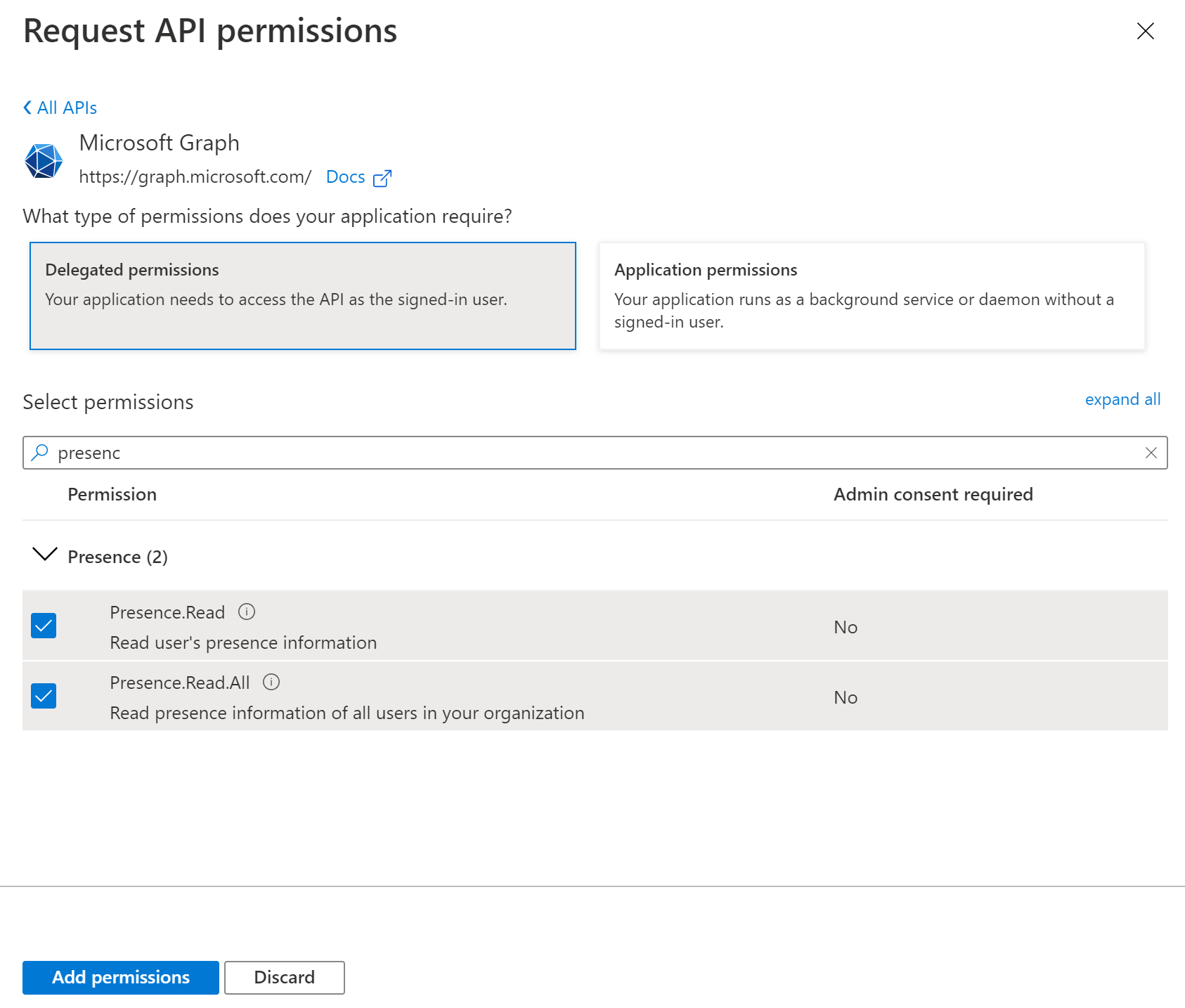Select the Application permissions card
Screen dimensions: 1185x1008
[x=872, y=296]
